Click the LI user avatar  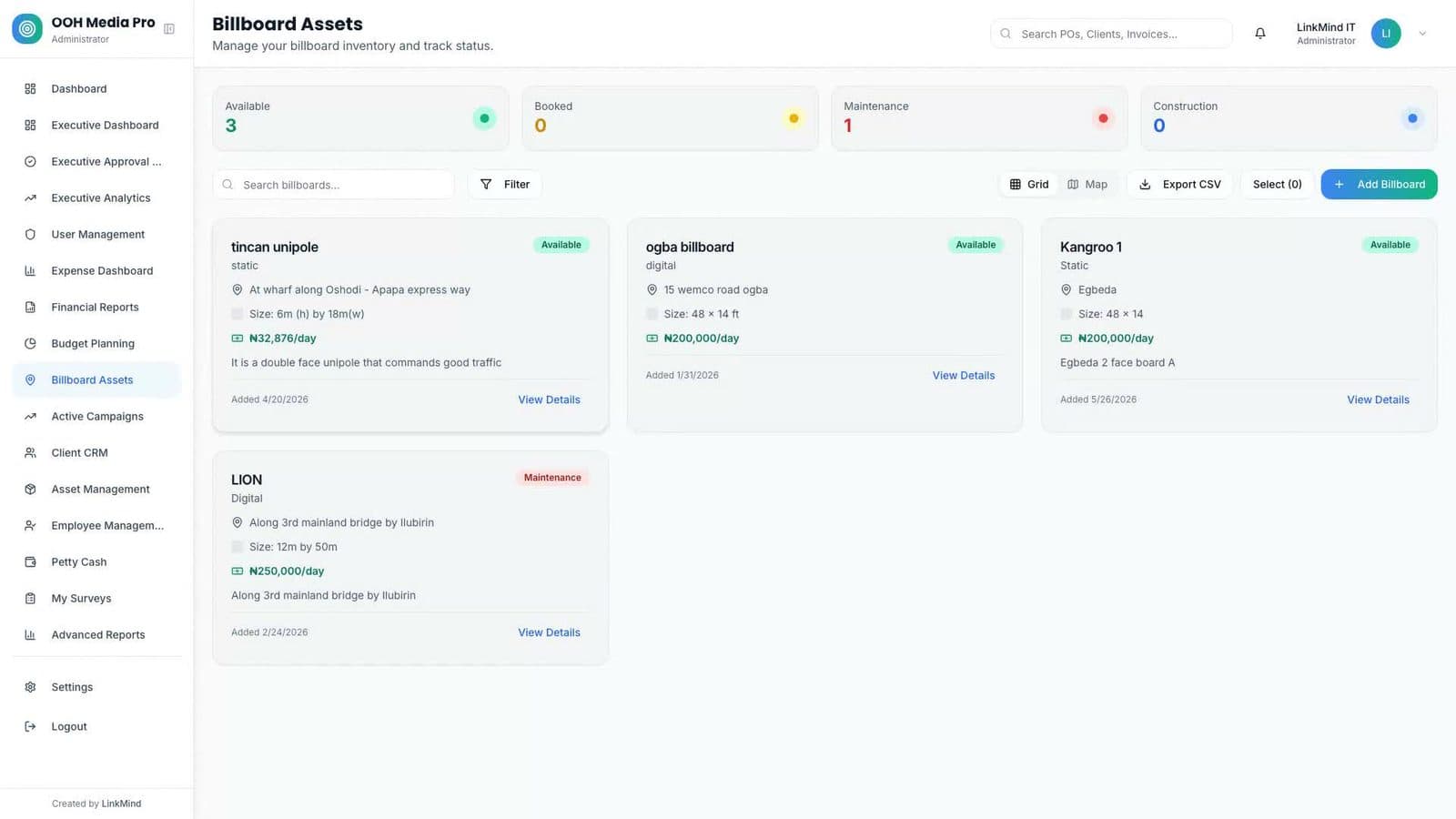click(x=1386, y=34)
